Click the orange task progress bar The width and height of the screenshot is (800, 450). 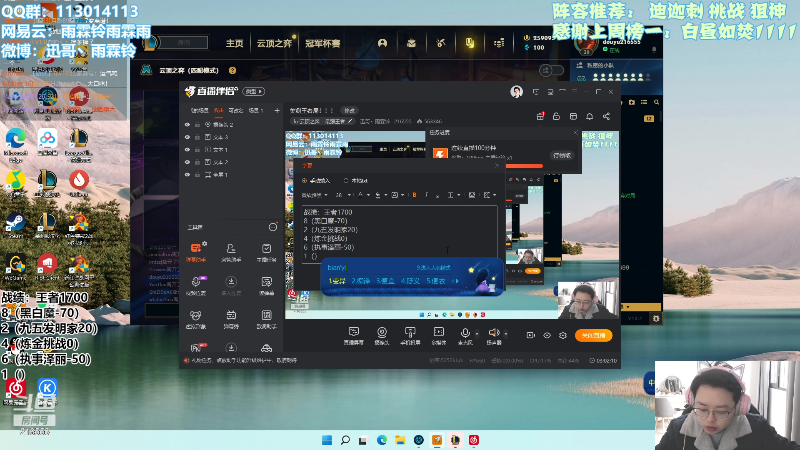click(x=524, y=166)
